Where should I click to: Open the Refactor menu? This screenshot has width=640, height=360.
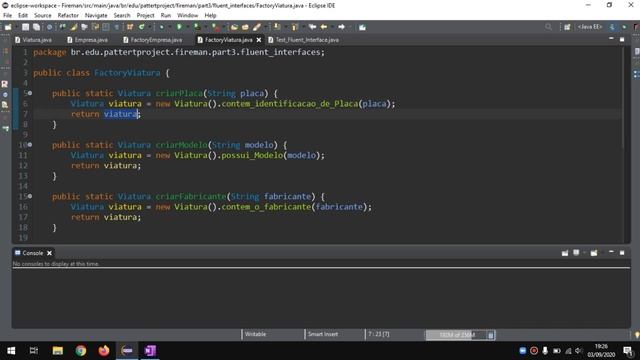pyautogui.click(x=68, y=16)
